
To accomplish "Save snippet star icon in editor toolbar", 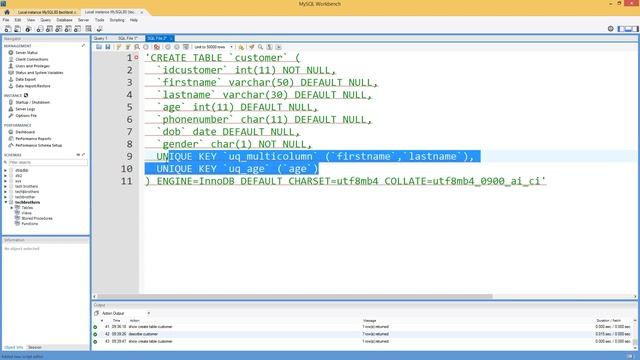I will coord(241,47).
